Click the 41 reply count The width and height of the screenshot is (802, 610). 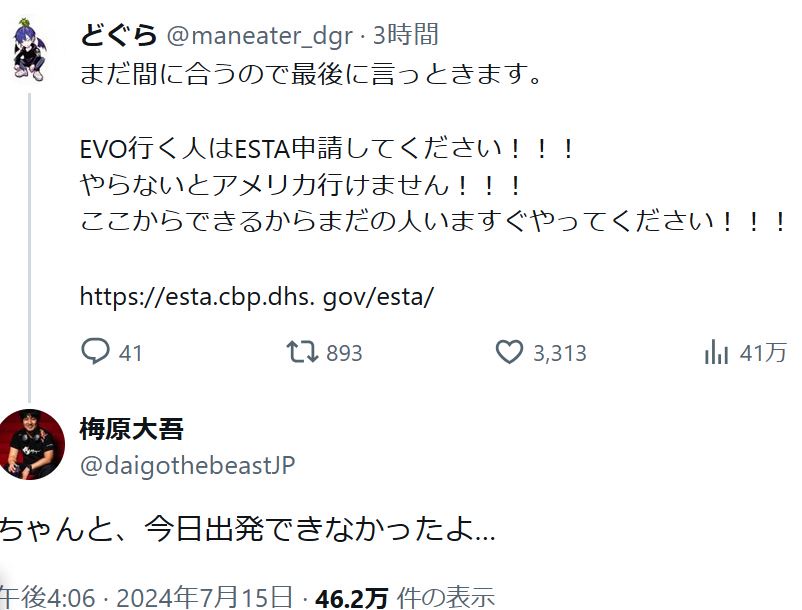coord(130,353)
